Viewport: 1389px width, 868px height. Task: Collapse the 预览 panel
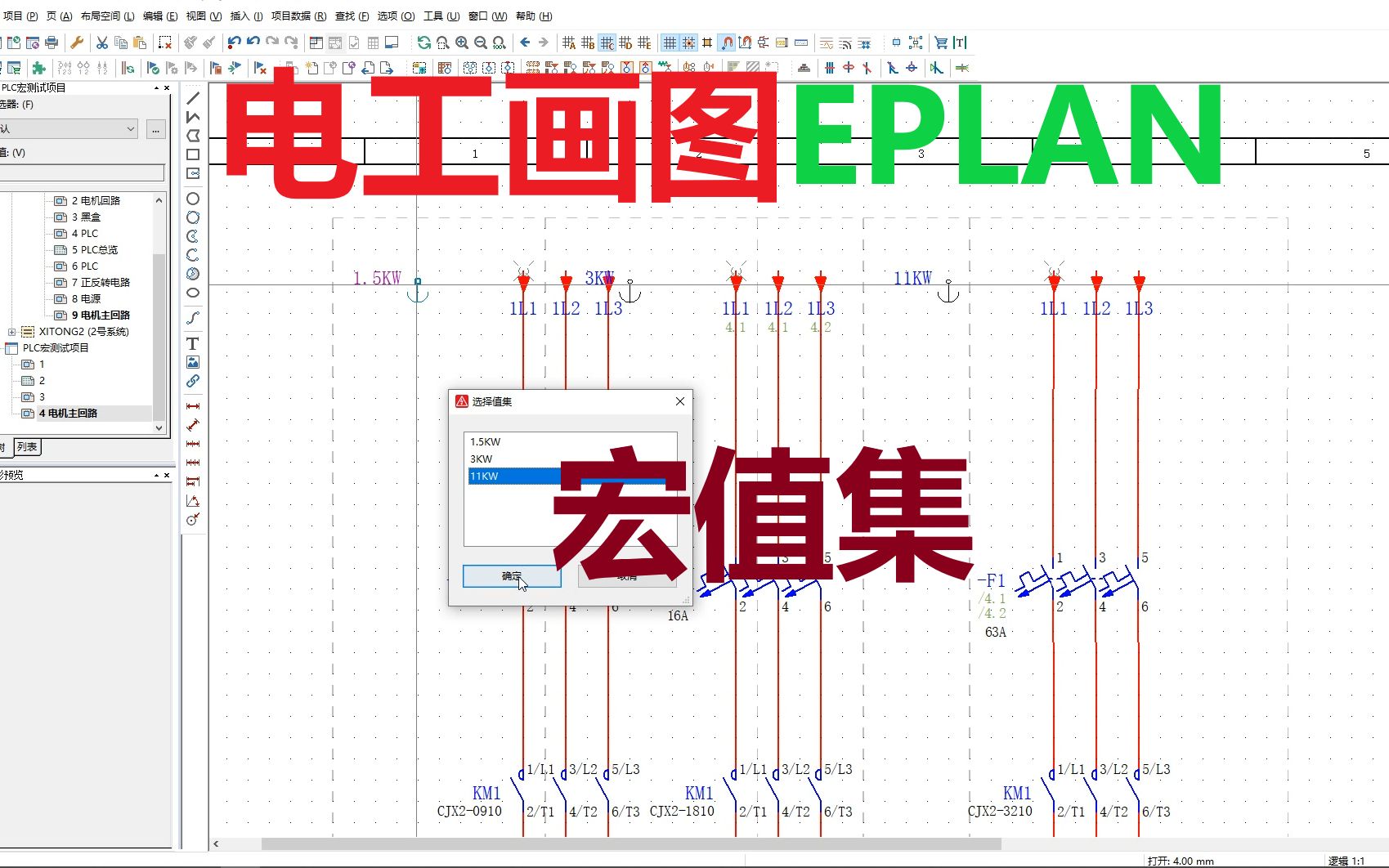(x=155, y=475)
